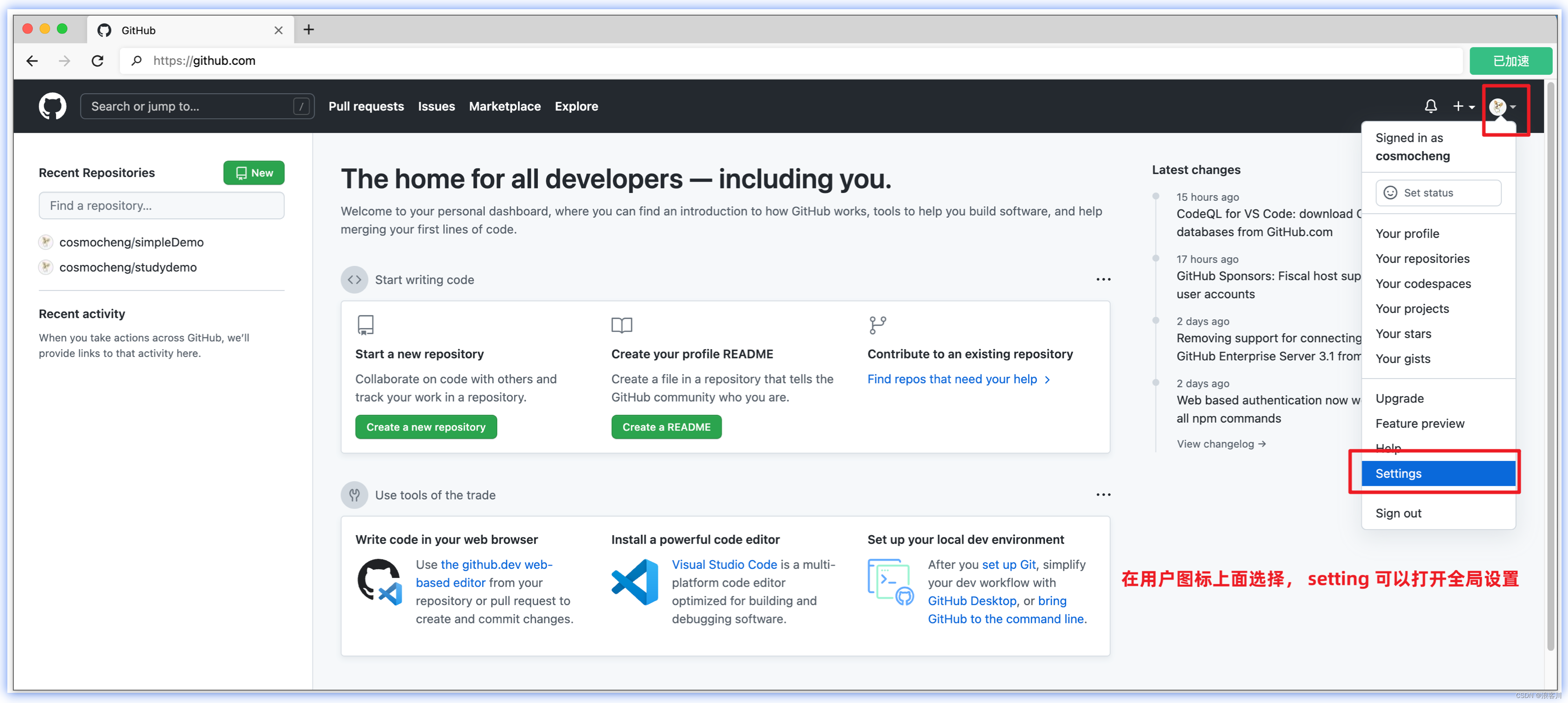Viewport: 1568px width, 703px height.
Task: Select Your repositories in user menu
Action: tap(1438, 259)
